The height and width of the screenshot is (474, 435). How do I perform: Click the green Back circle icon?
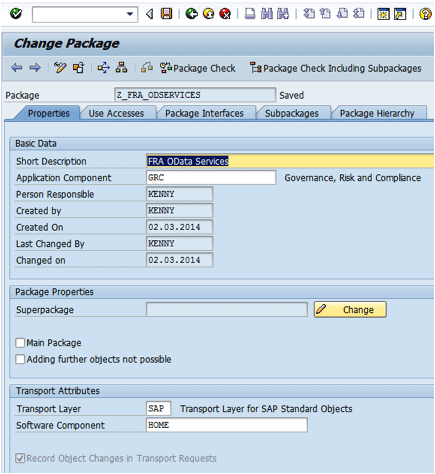[x=191, y=14]
